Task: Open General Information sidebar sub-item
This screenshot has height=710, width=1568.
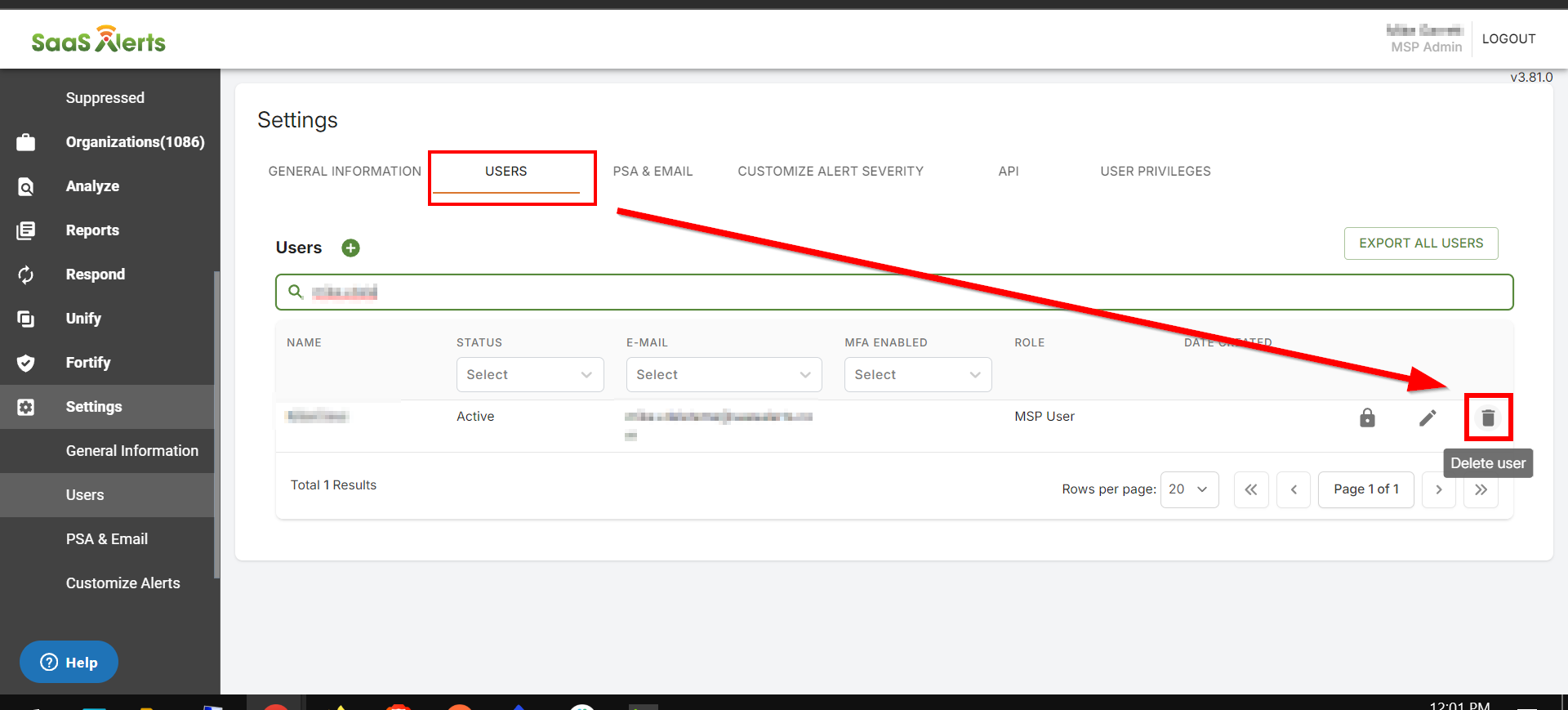Action: [132, 451]
